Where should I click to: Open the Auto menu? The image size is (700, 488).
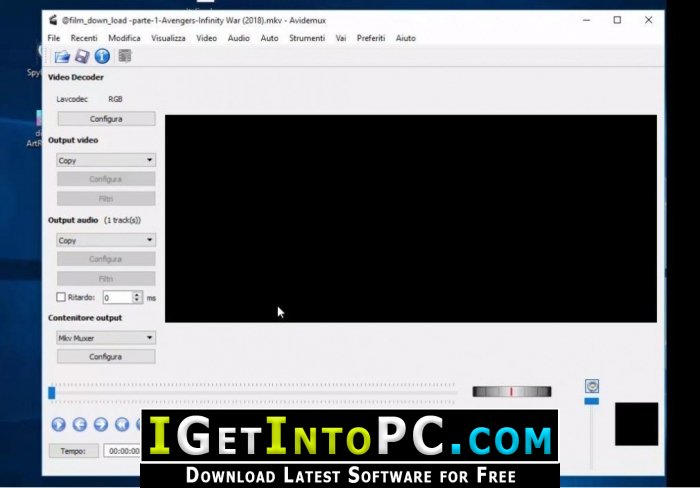point(269,38)
